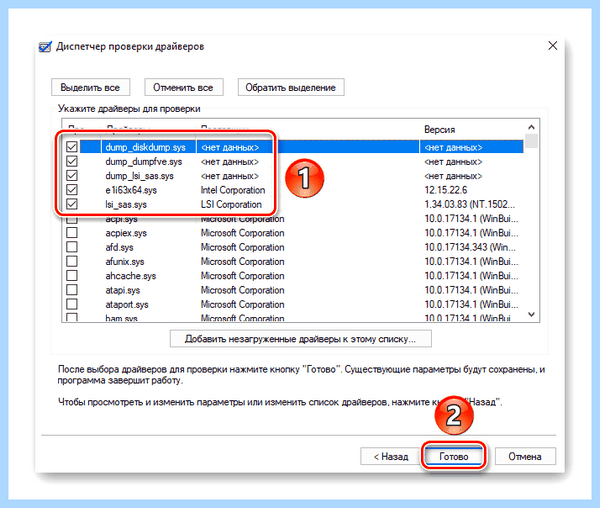Click version 10.0.17134.343 cell
This screenshot has width=600, height=508.
[470, 247]
